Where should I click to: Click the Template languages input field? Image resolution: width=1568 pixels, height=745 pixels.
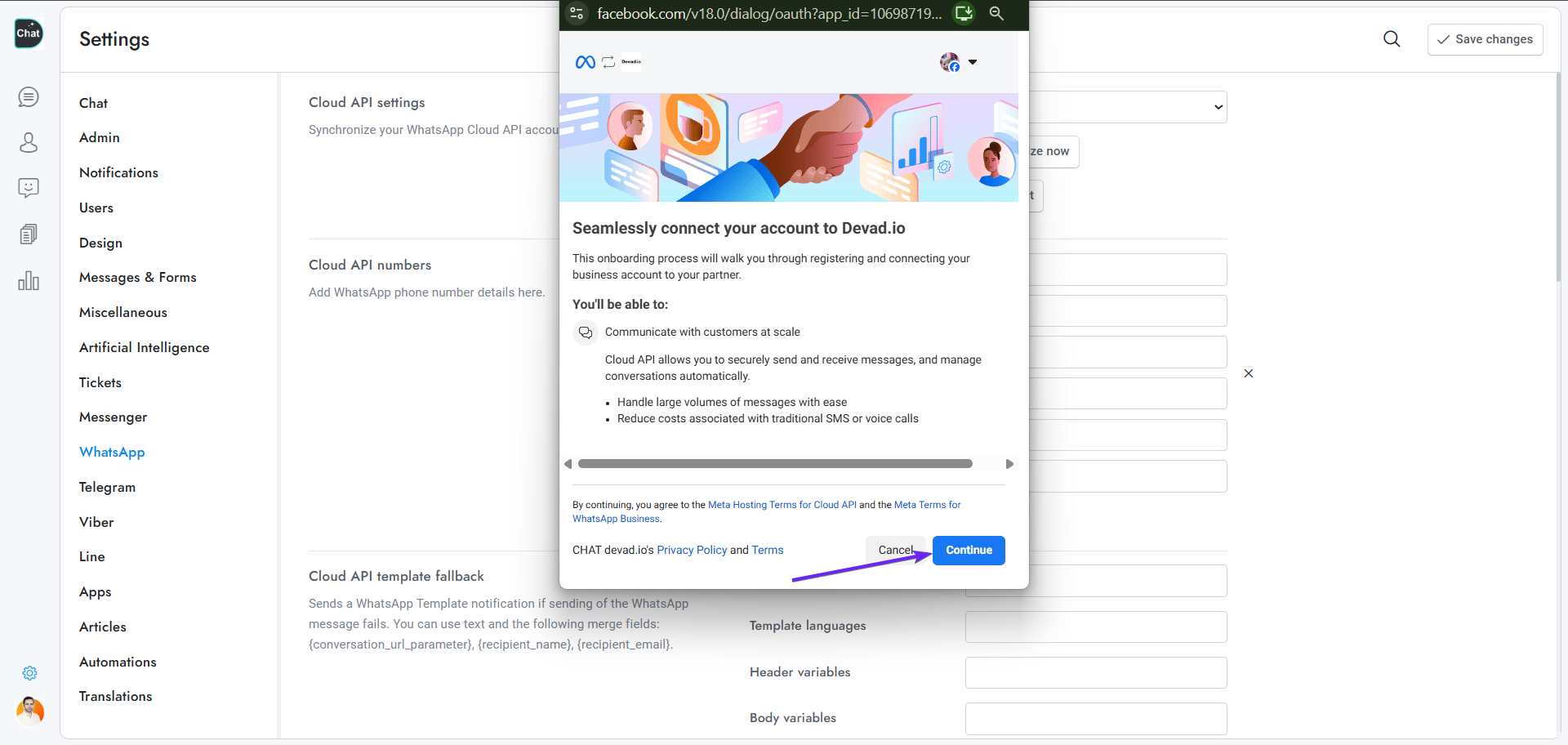(1095, 627)
